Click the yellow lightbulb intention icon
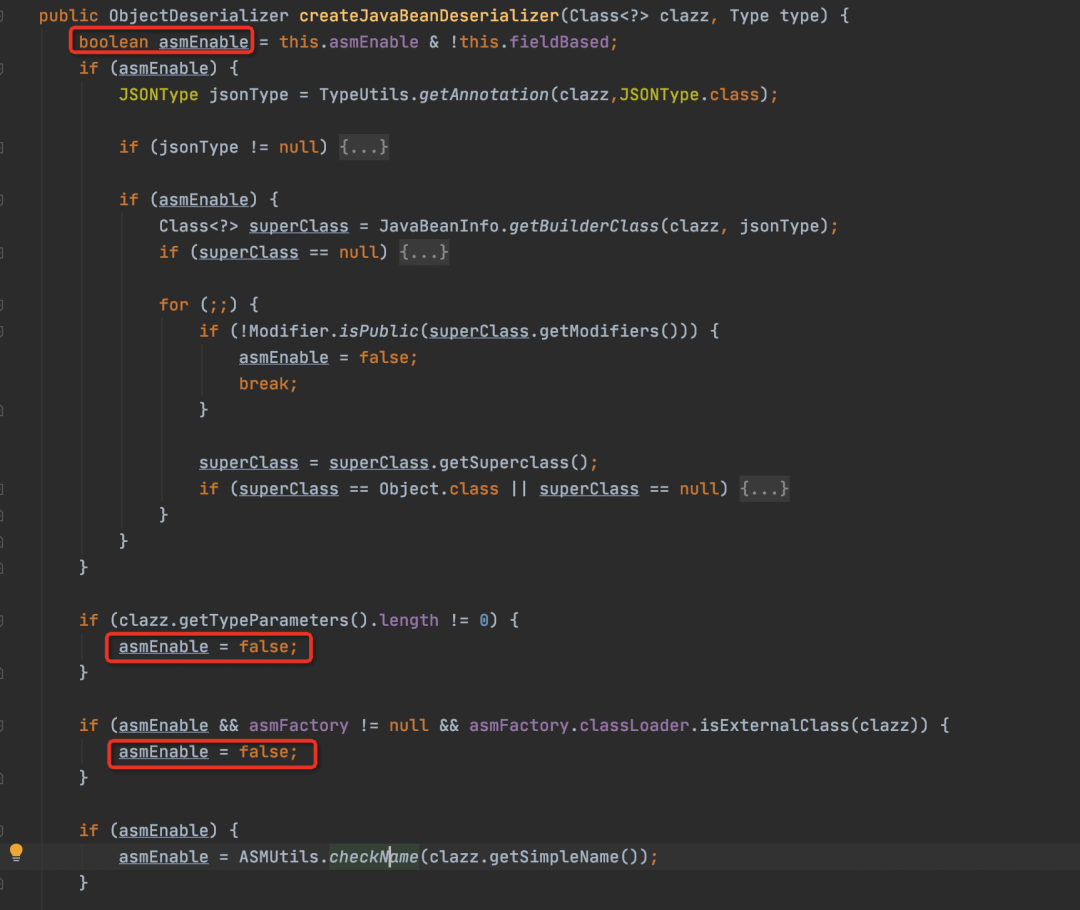 point(17,852)
